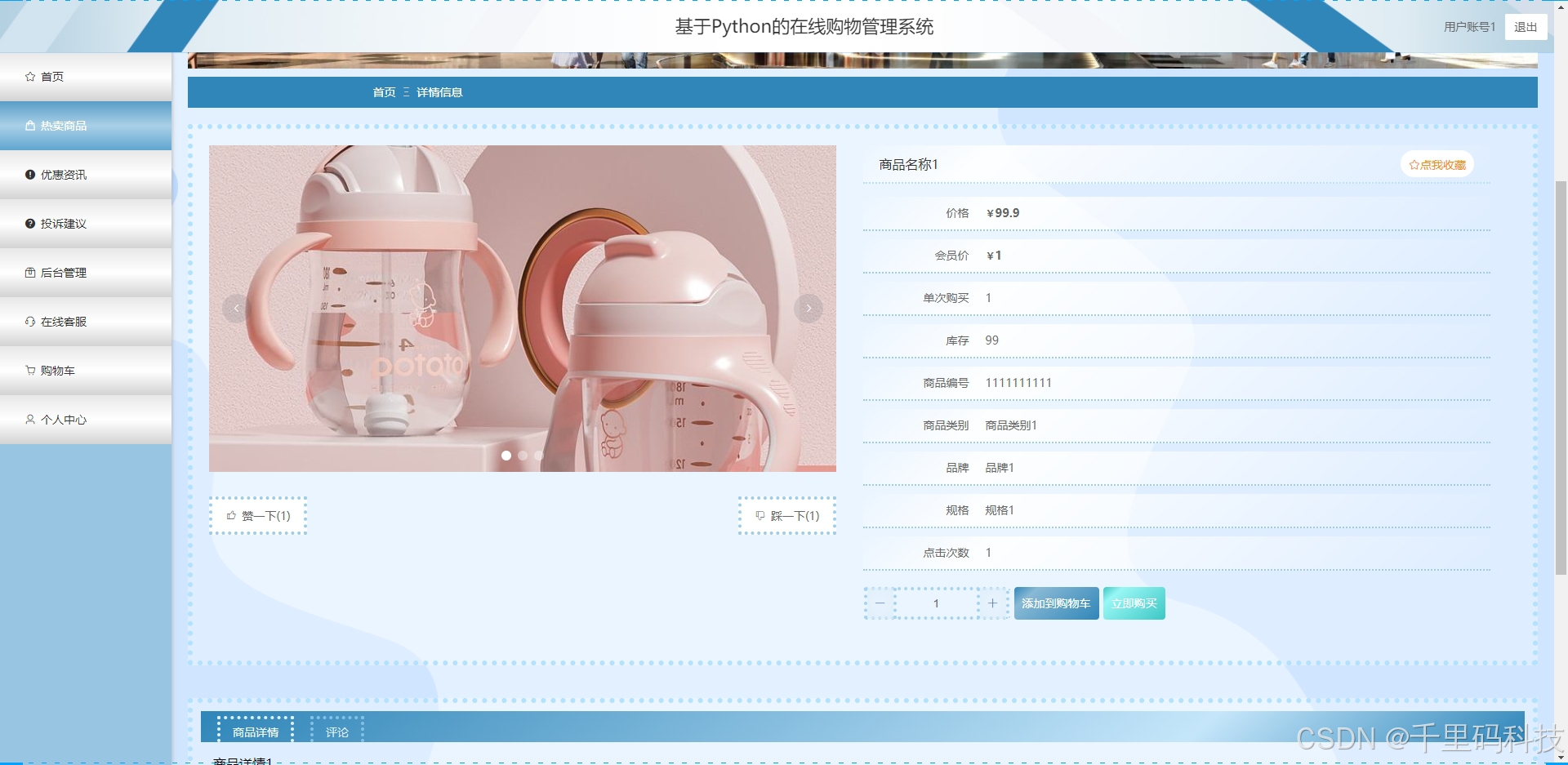Click the product bottle image
1568x765 pixels.
pyautogui.click(x=523, y=309)
